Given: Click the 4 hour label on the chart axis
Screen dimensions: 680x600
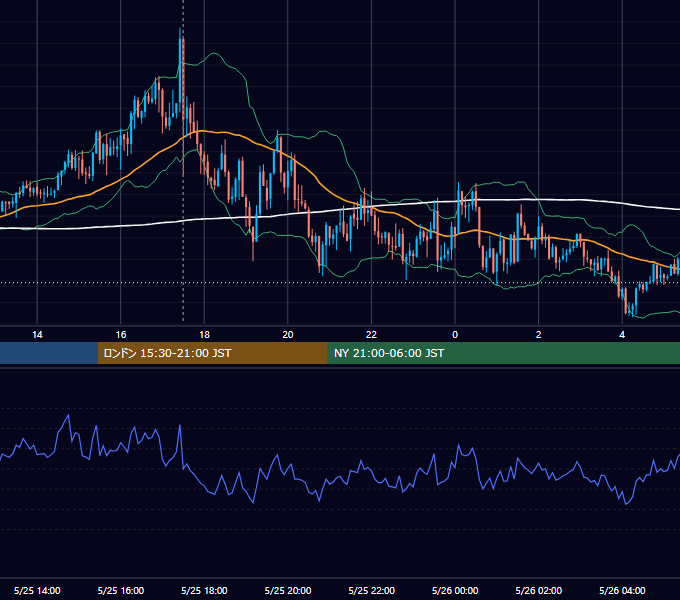Looking at the screenshot, I should click(x=622, y=335).
